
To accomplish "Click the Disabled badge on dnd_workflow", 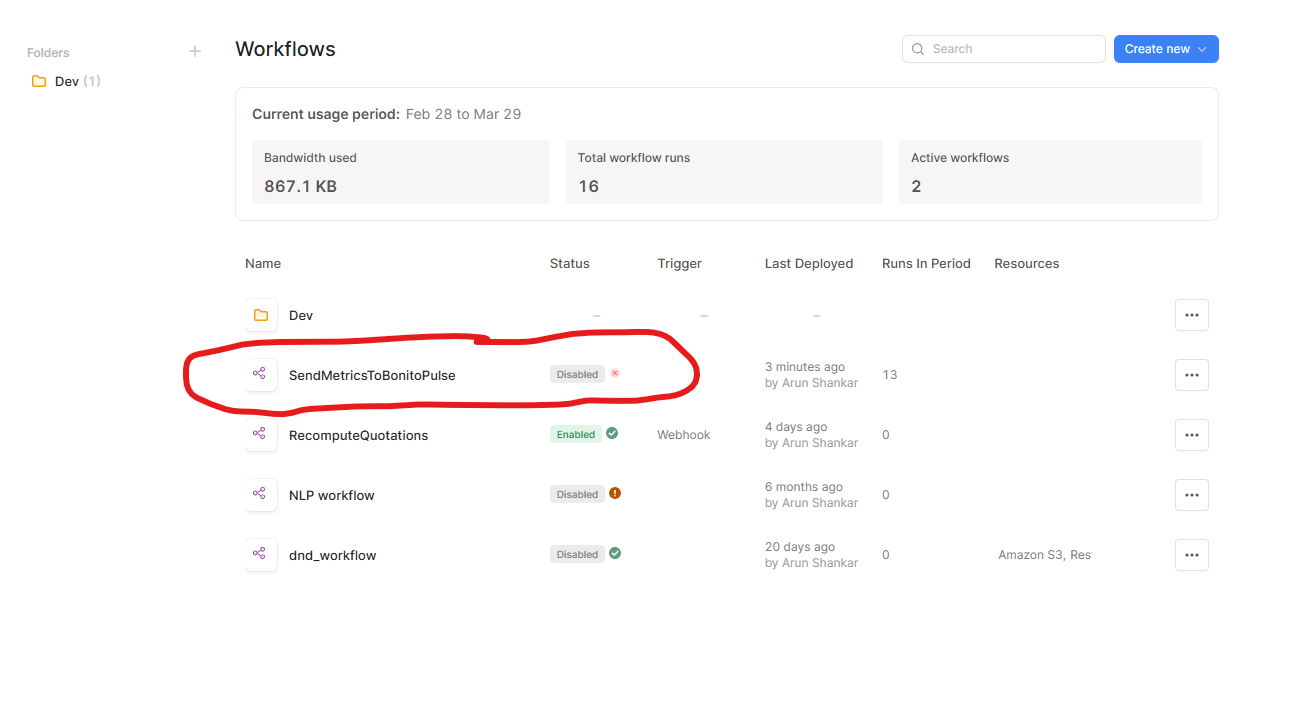I will pyautogui.click(x=577, y=554).
